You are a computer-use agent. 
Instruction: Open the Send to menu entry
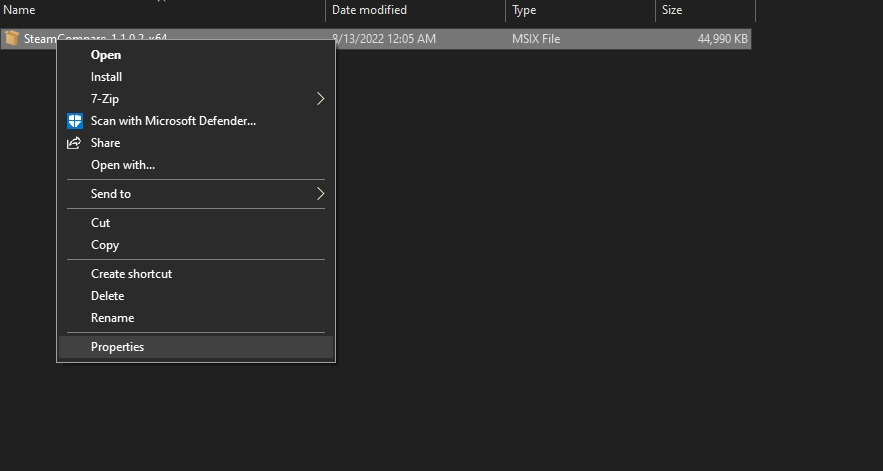pyautogui.click(x=196, y=194)
